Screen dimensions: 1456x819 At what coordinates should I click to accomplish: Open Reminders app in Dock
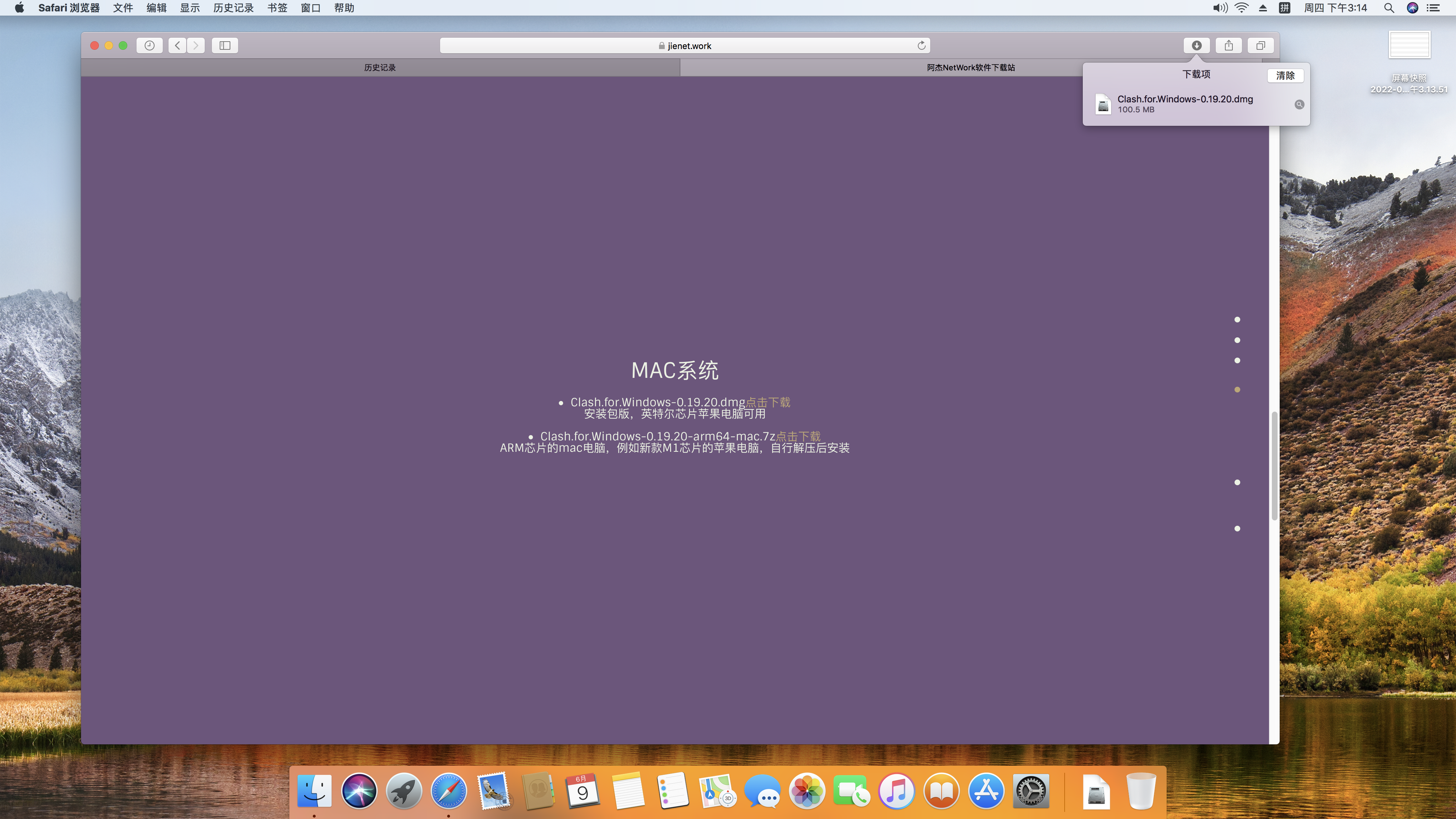point(673,791)
